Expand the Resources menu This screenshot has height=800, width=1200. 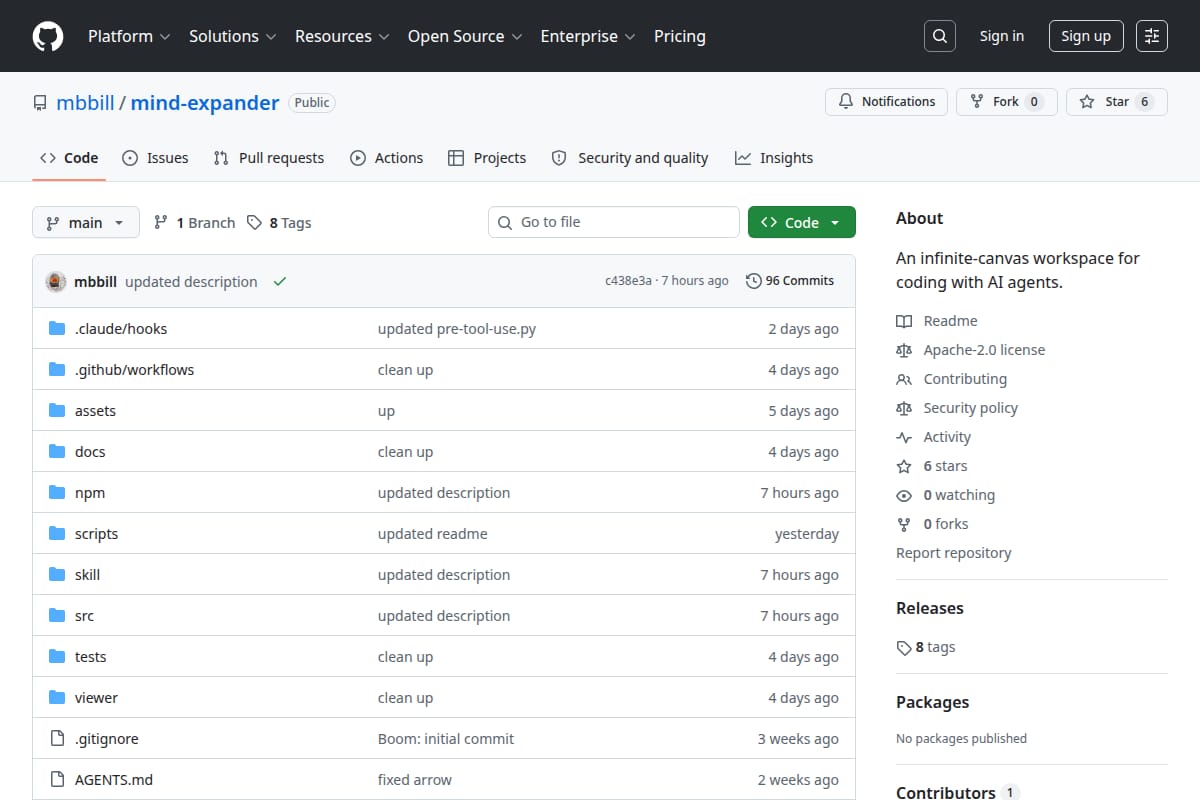tap(341, 36)
